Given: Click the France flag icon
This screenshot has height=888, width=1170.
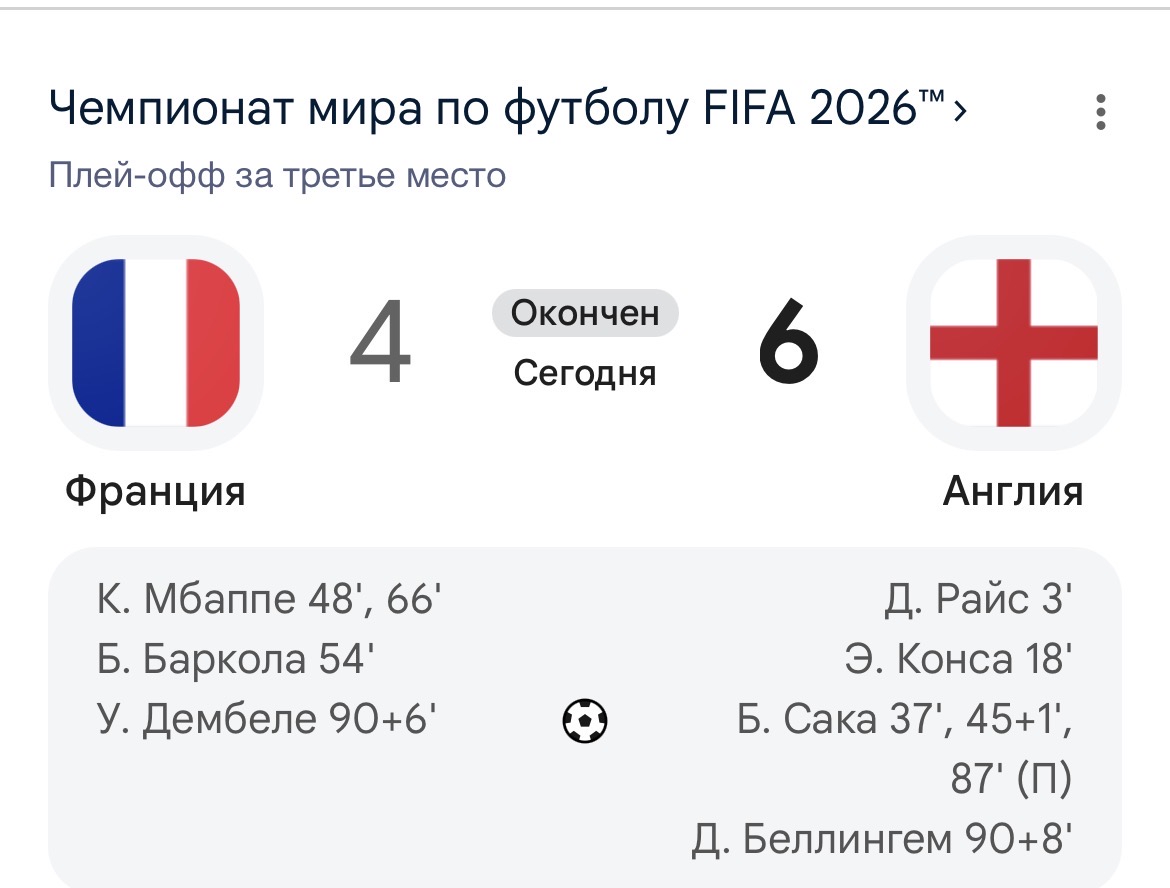Looking at the screenshot, I should point(156,343).
